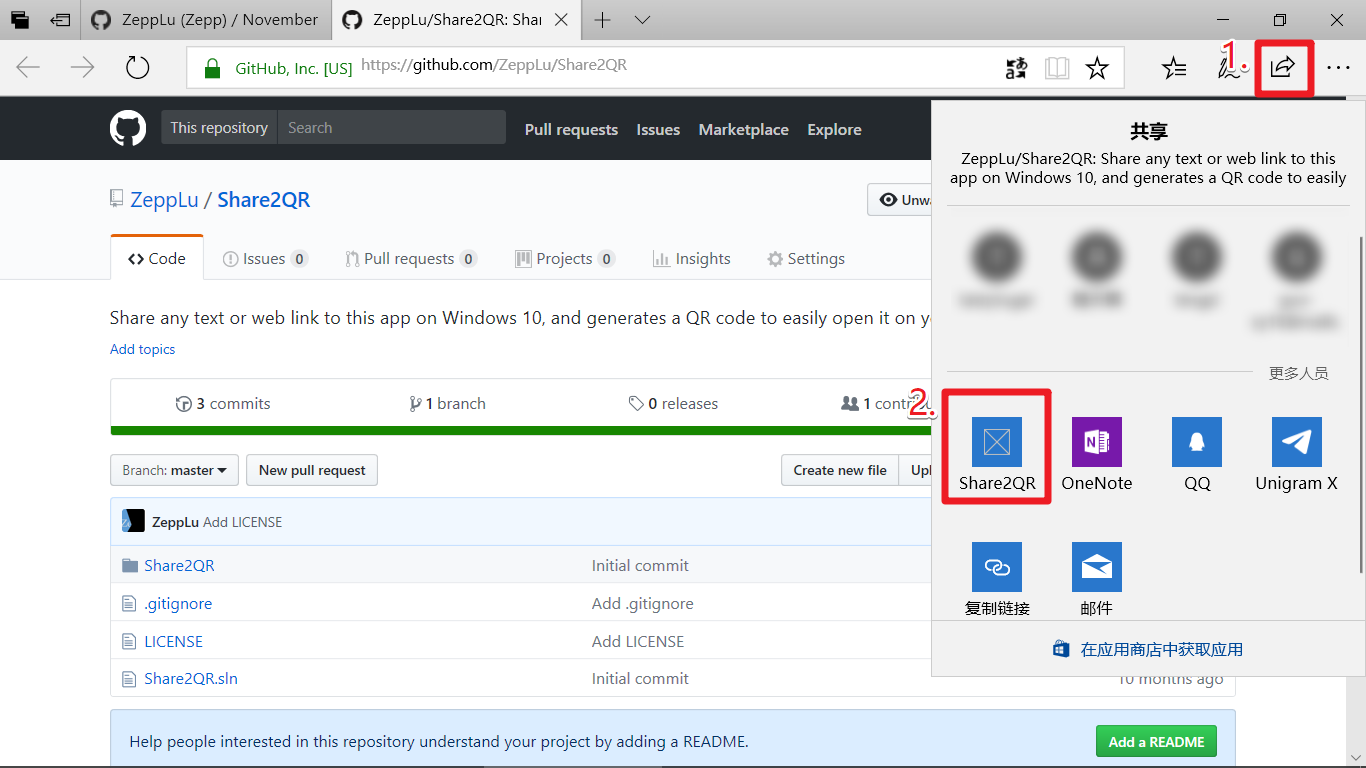This screenshot has height=768, width=1366.
Task: View the 3 commits link
Action: (223, 403)
